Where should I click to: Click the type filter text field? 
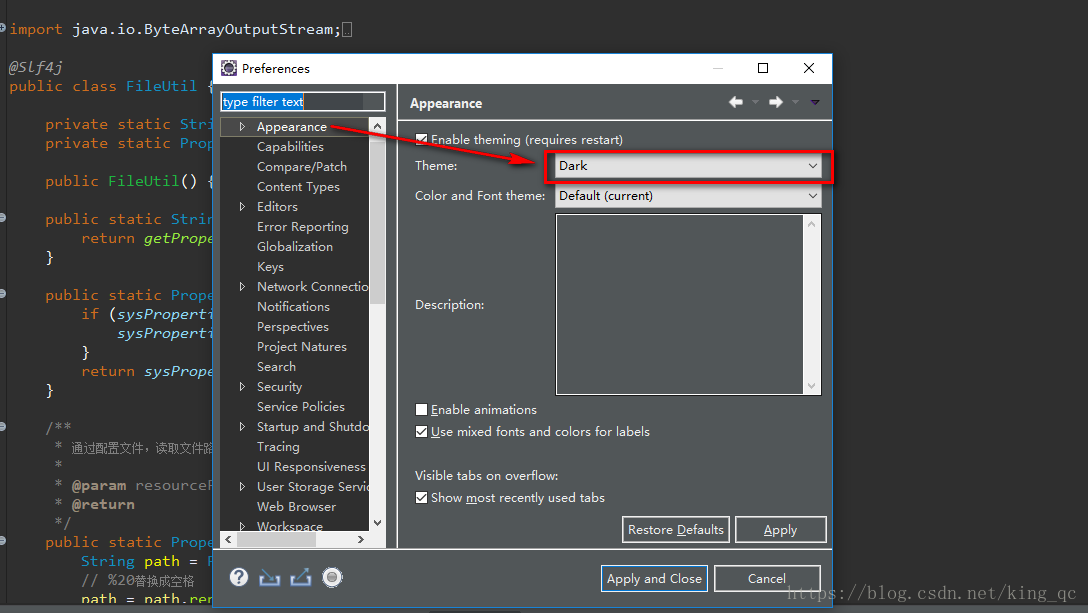click(x=303, y=101)
